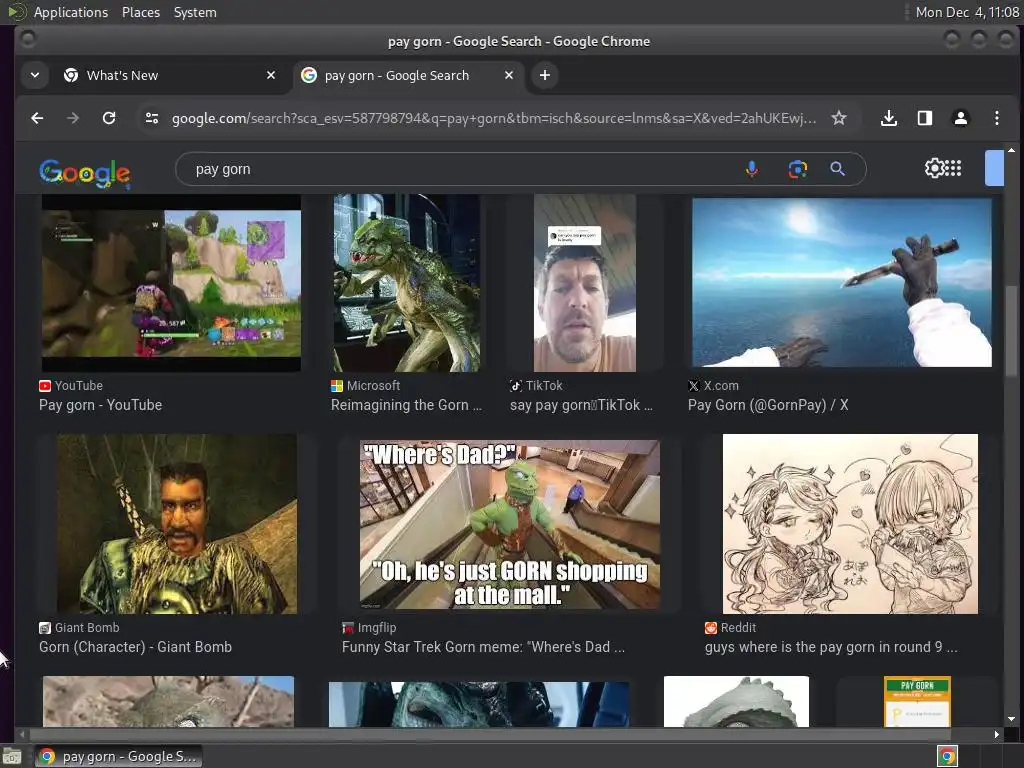Viewport: 1024px width, 768px height.
Task: Reload the current page
Action: 109,118
